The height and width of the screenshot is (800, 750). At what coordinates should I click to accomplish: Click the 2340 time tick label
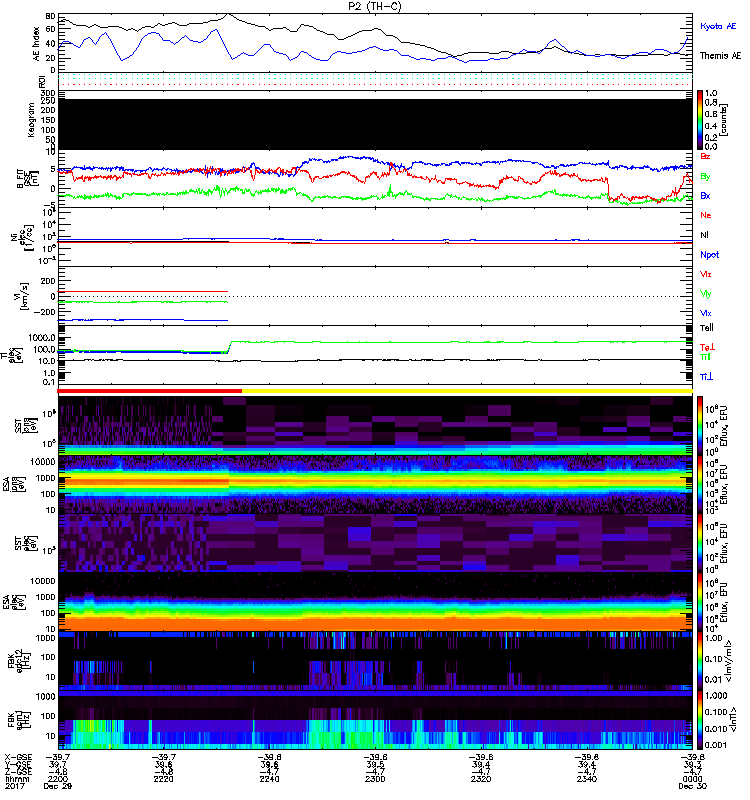[587, 779]
